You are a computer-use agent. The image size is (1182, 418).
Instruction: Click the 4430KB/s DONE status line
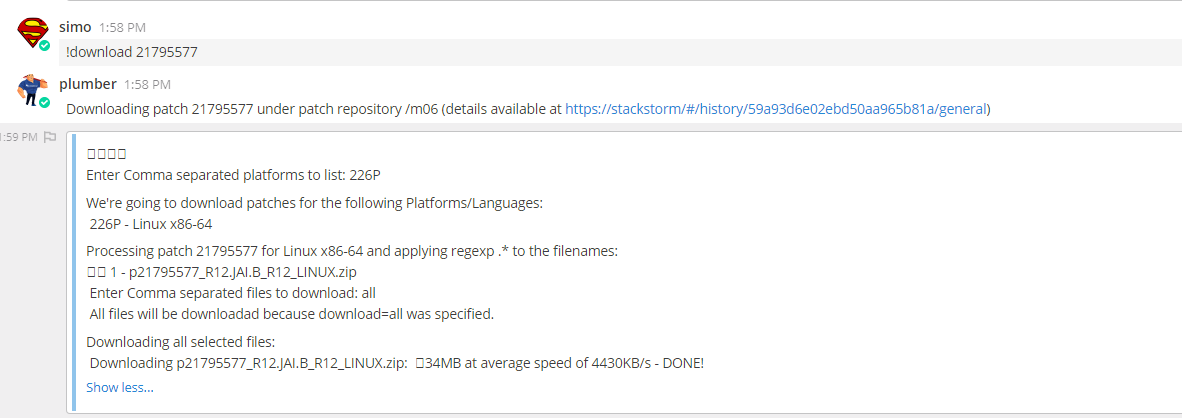pyautogui.click(x=397, y=363)
